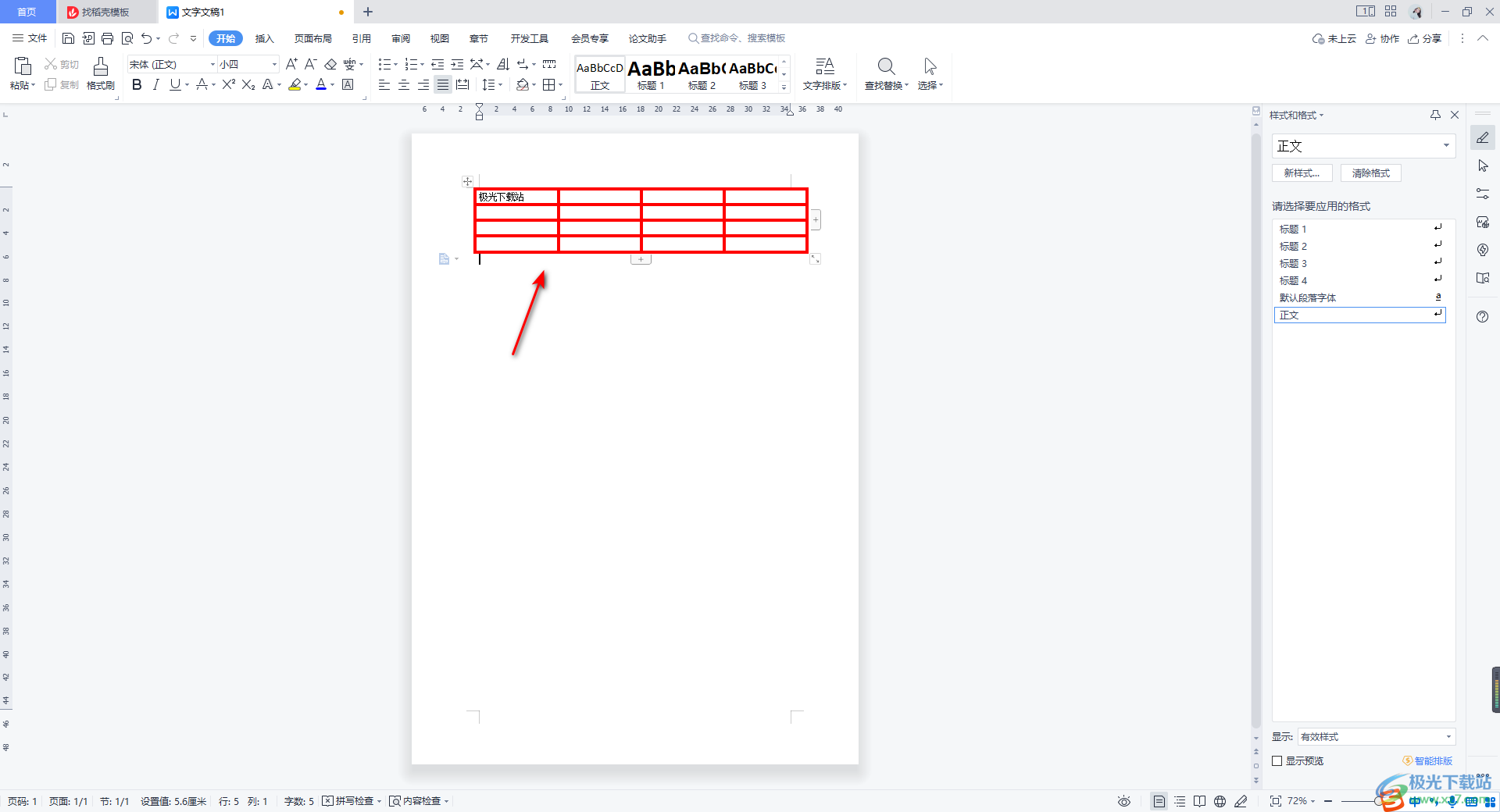
Task: Click the zoom slider handle
Action: coord(1380,801)
